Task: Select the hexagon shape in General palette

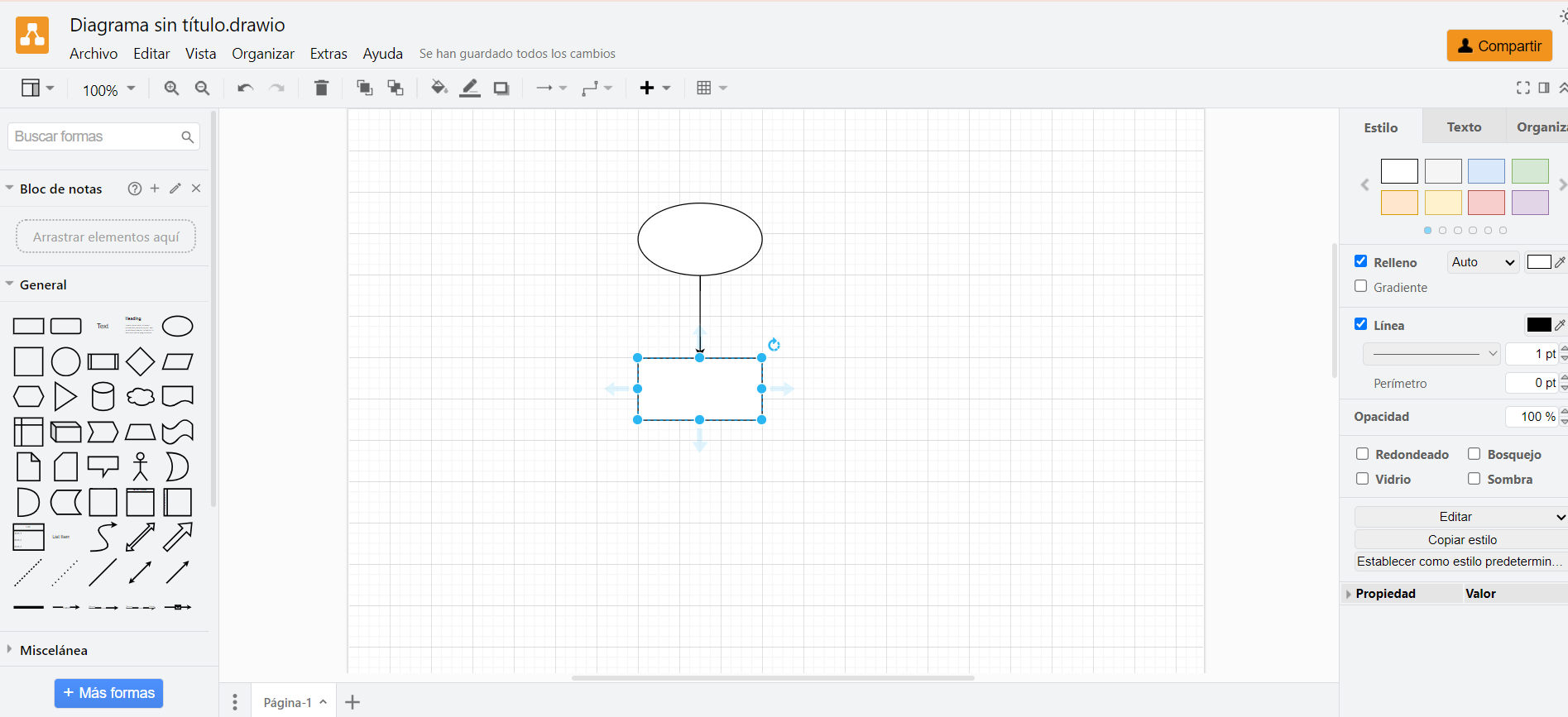Action: click(28, 397)
